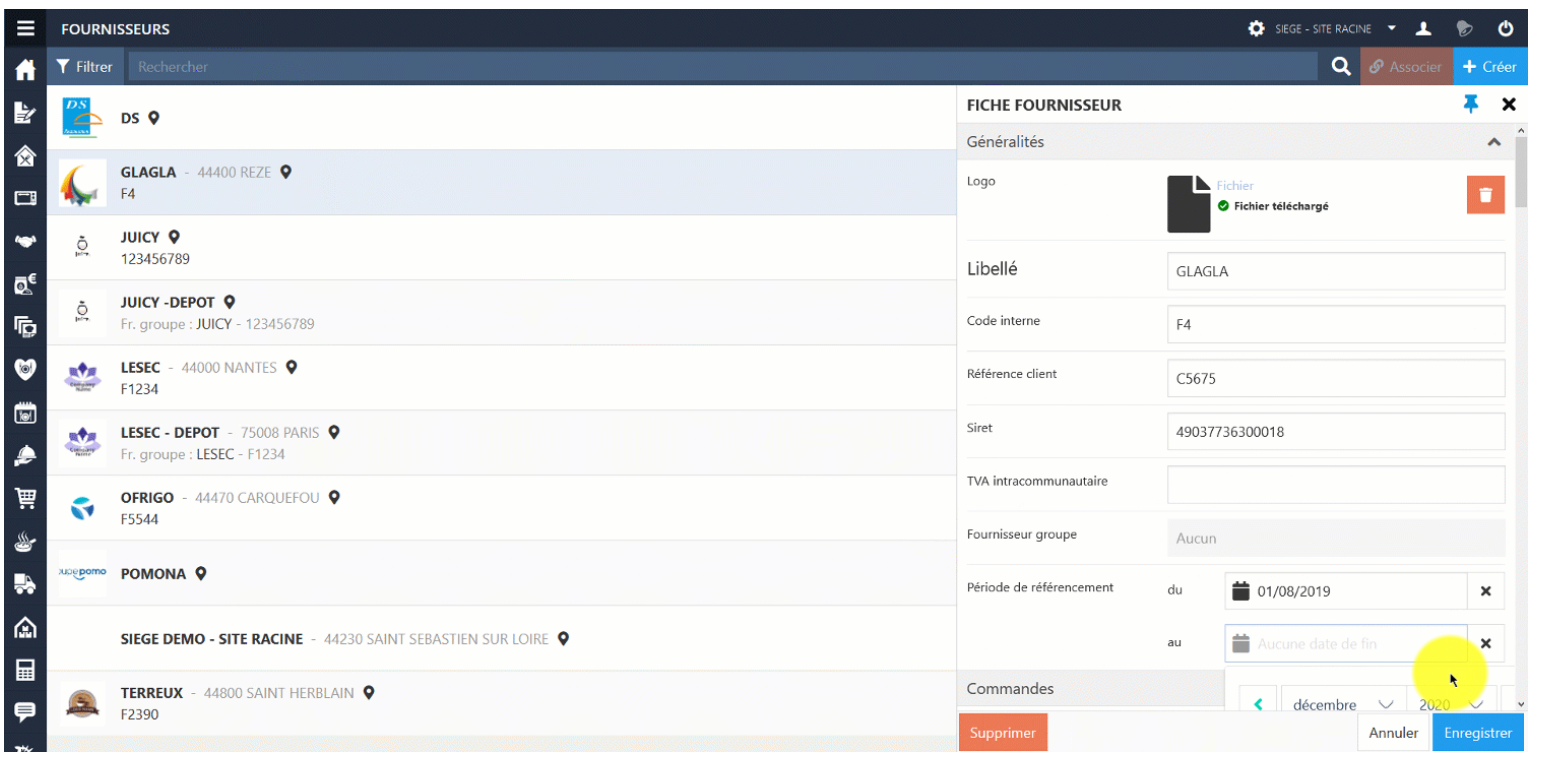Open the handshake sidebar icon
The image size is (1544, 766).
click(x=25, y=241)
